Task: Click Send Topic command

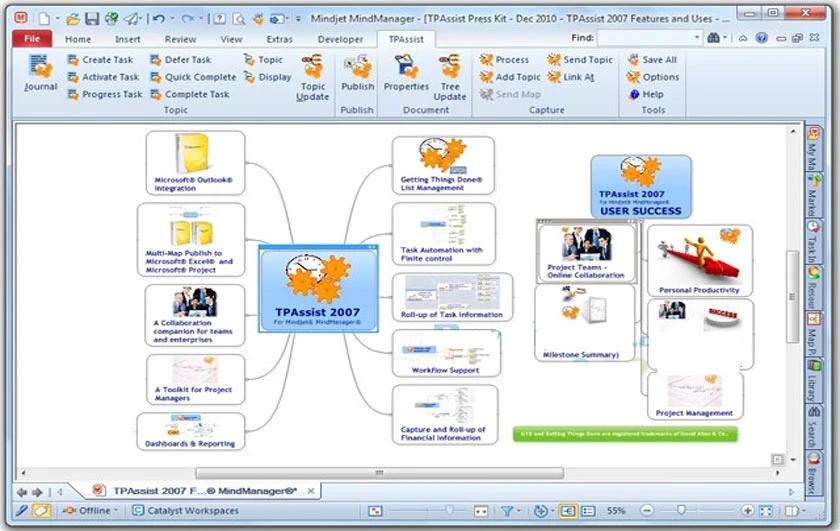Action: (580, 59)
